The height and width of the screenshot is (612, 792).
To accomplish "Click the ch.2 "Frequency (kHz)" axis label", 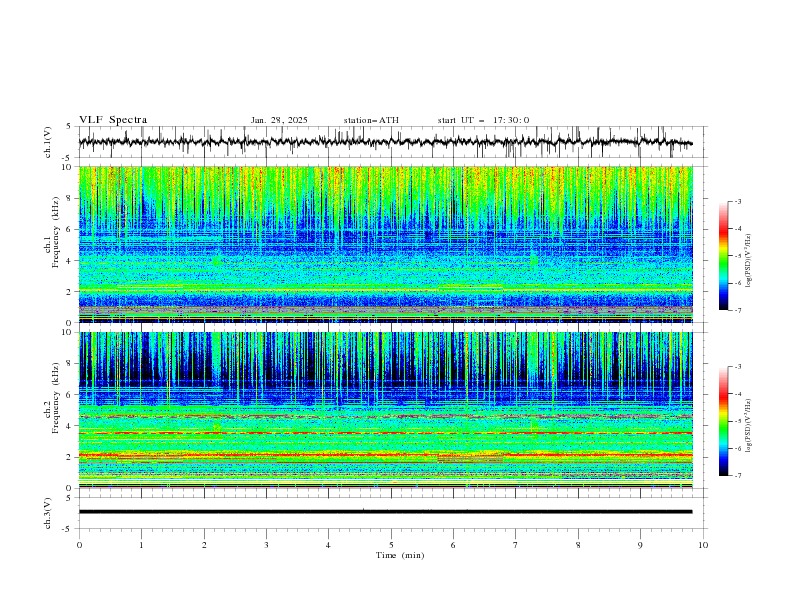I will (56, 398).
